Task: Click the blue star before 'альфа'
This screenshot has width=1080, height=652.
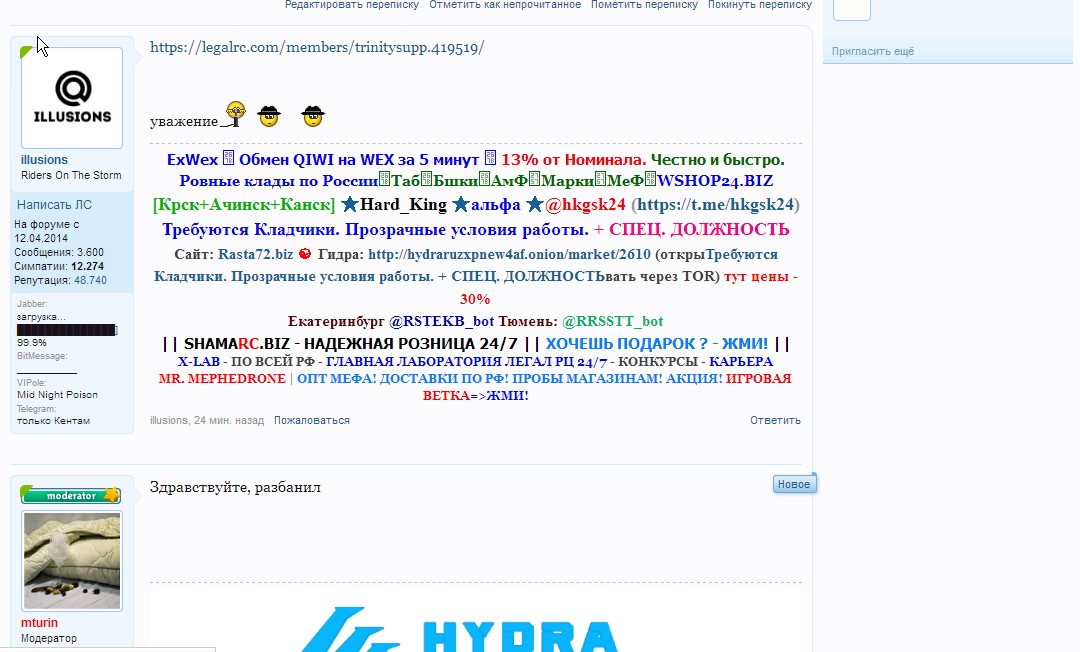Action: tap(461, 204)
